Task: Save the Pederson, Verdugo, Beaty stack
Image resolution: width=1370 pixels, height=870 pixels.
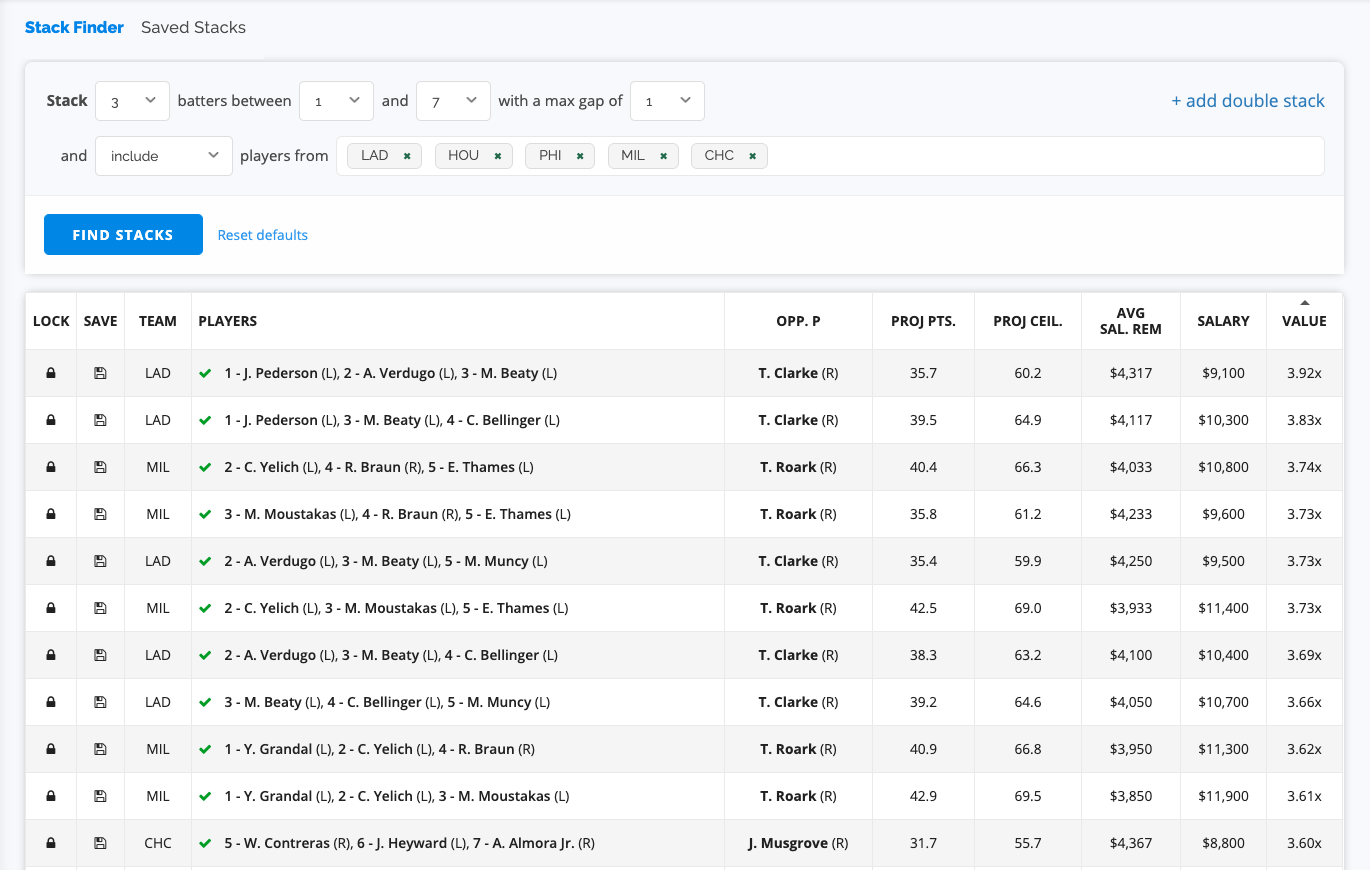Action: (100, 373)
